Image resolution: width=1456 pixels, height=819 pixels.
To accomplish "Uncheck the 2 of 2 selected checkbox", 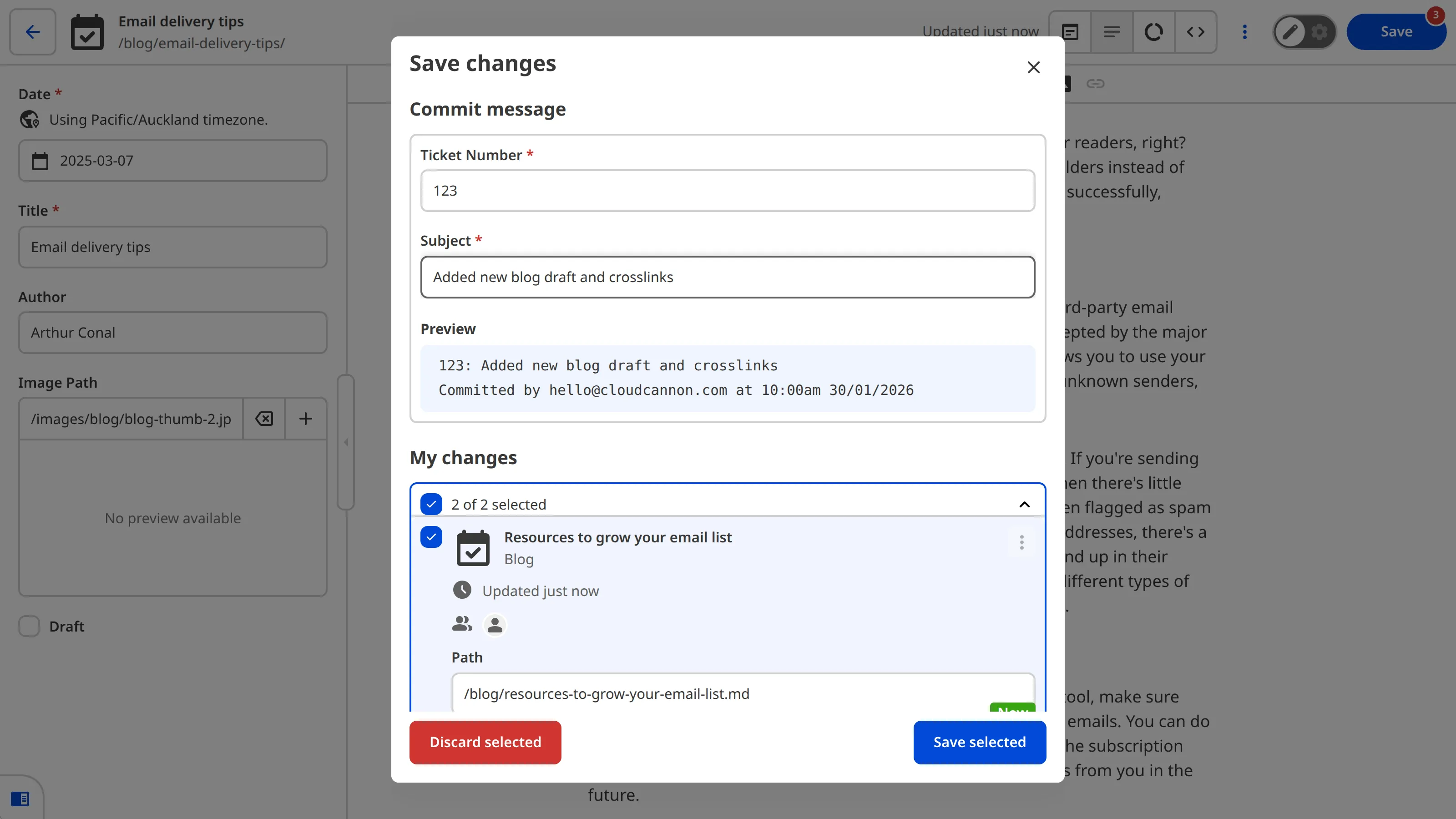I will click(x=431, y=504).
